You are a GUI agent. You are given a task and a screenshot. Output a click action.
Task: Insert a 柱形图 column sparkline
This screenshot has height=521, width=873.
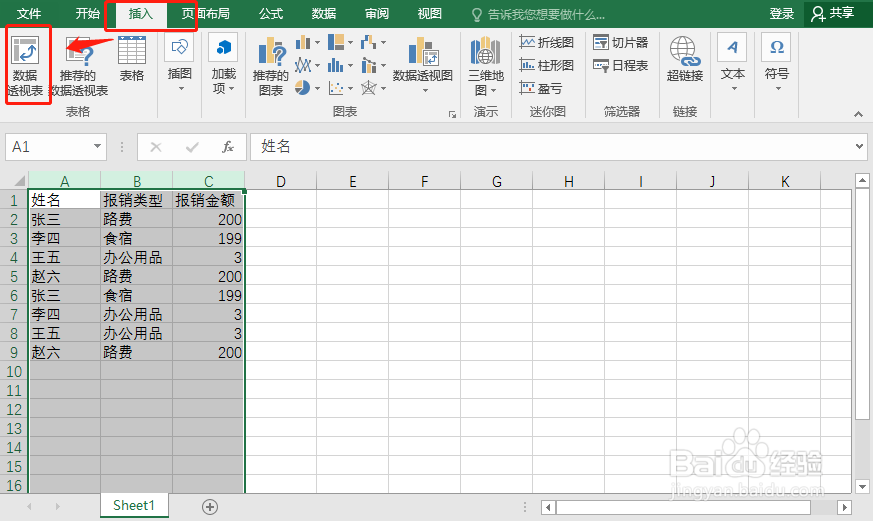[546, 65]
